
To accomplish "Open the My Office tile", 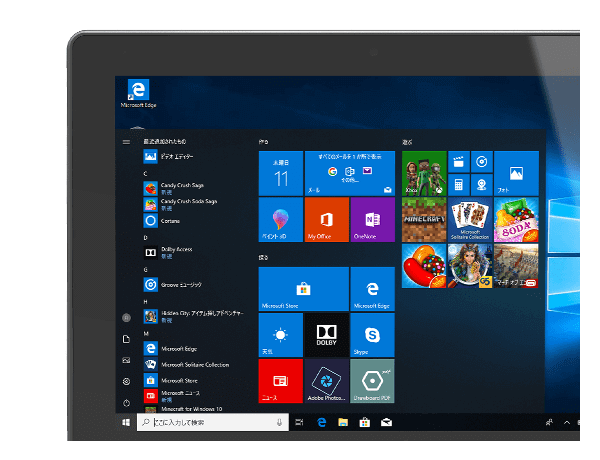I will pos(327,220).
